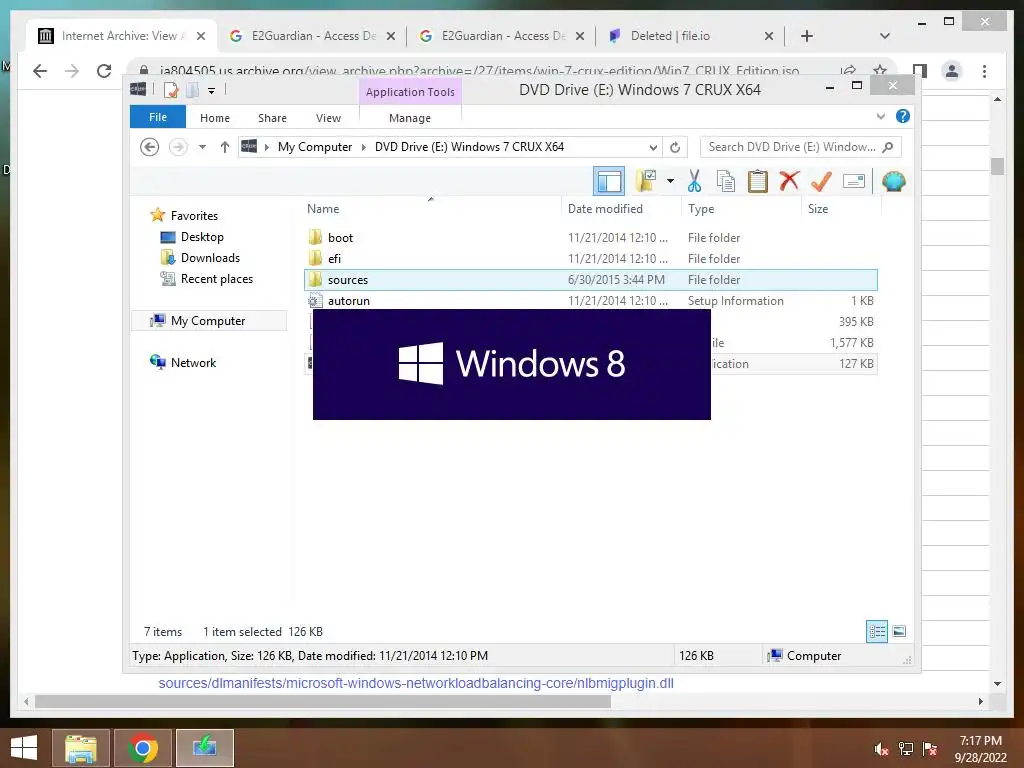
Task: Select Network in the navigation pane
Action: (x=193, y=362)
